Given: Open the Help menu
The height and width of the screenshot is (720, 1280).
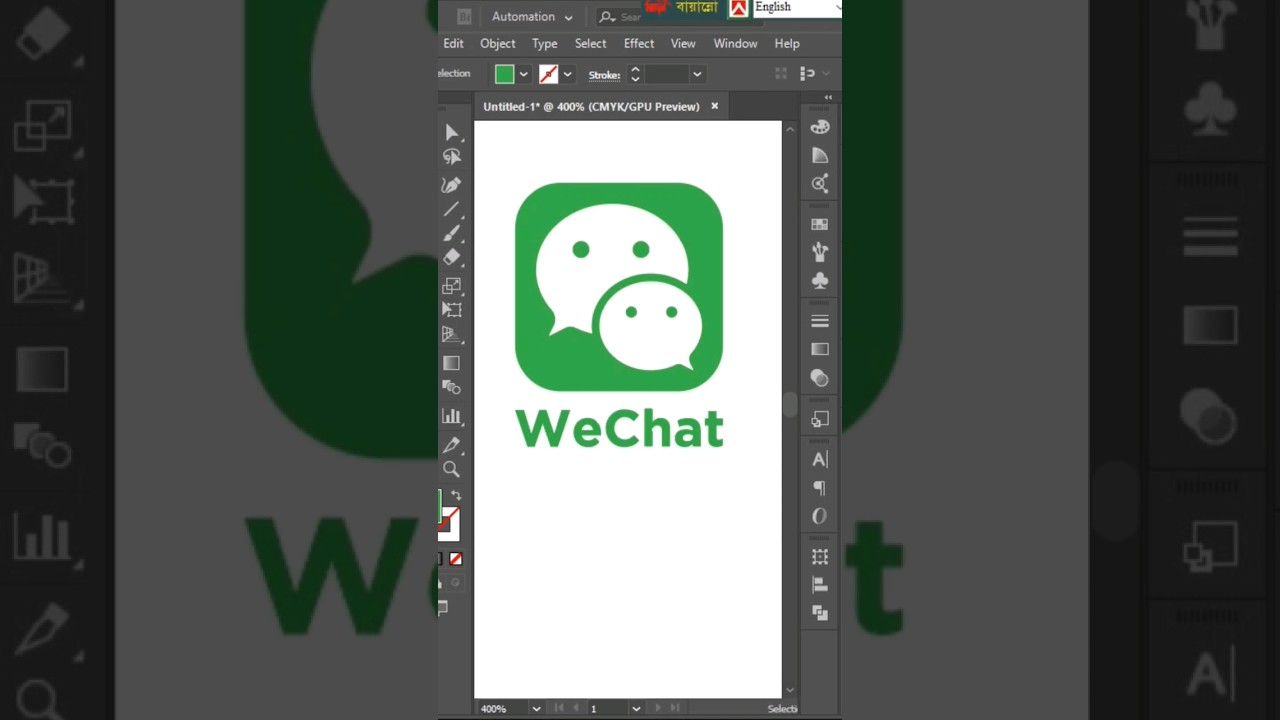Looking at the screenshot, I should point(787,43).
